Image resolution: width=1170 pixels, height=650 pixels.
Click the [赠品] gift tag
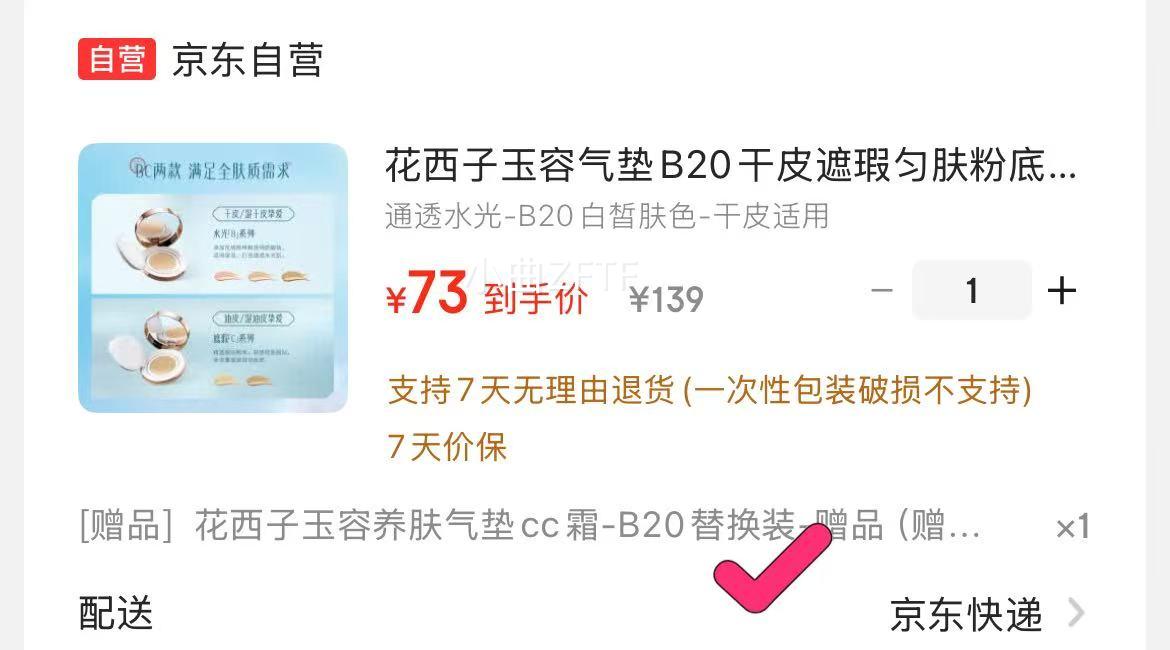point(127,525)
